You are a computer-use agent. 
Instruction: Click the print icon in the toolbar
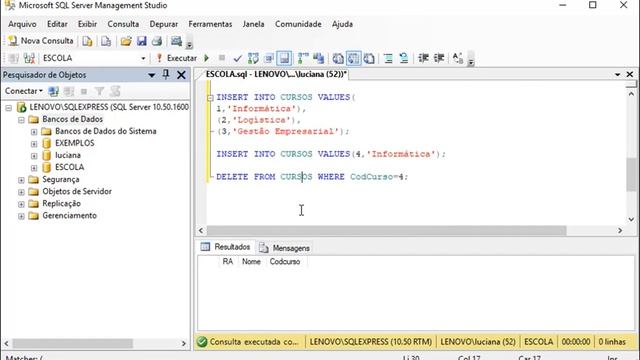pos(157,41)
